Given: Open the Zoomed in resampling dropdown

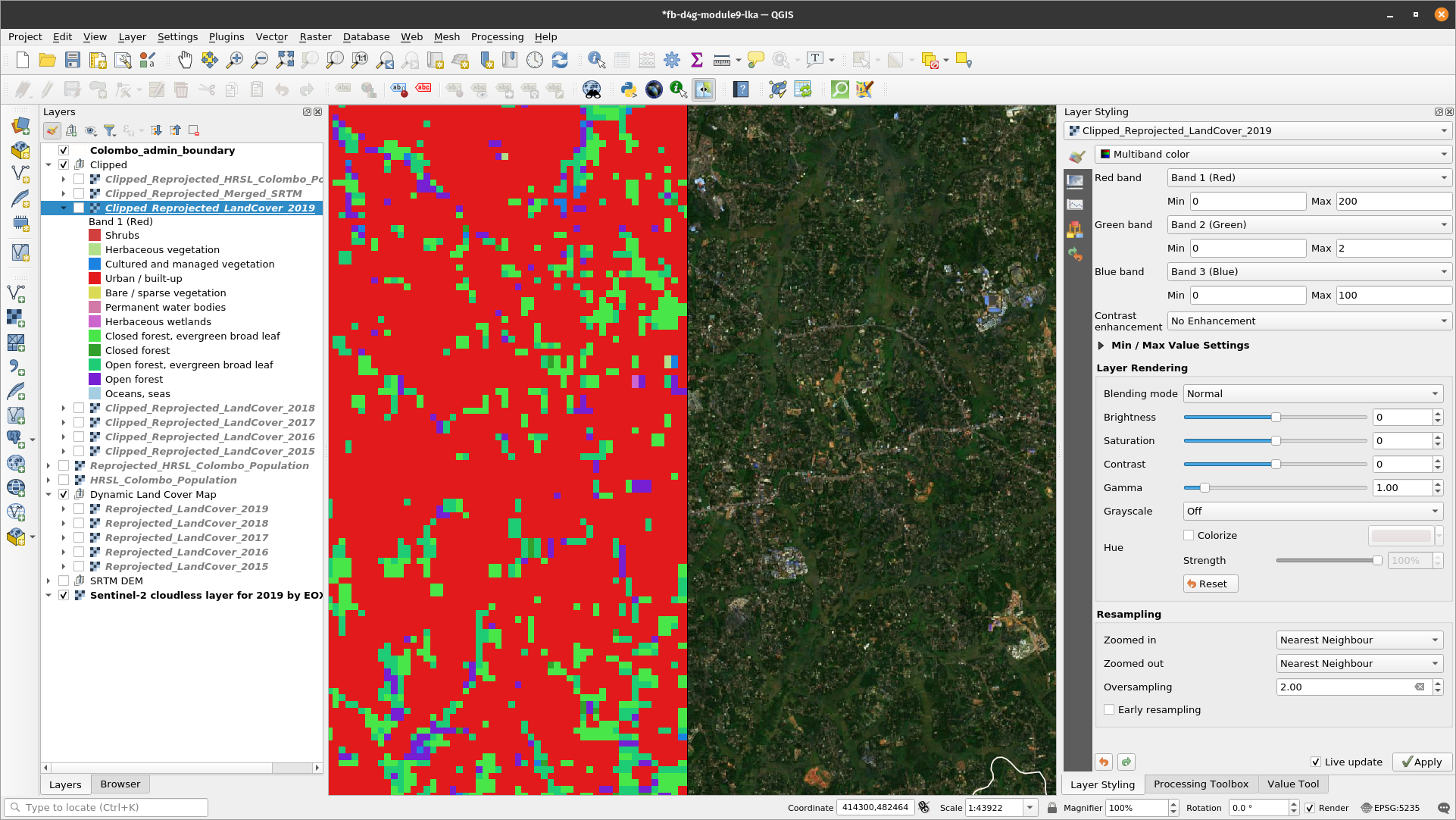Looking at the screenshot, I should (1359, 640).
